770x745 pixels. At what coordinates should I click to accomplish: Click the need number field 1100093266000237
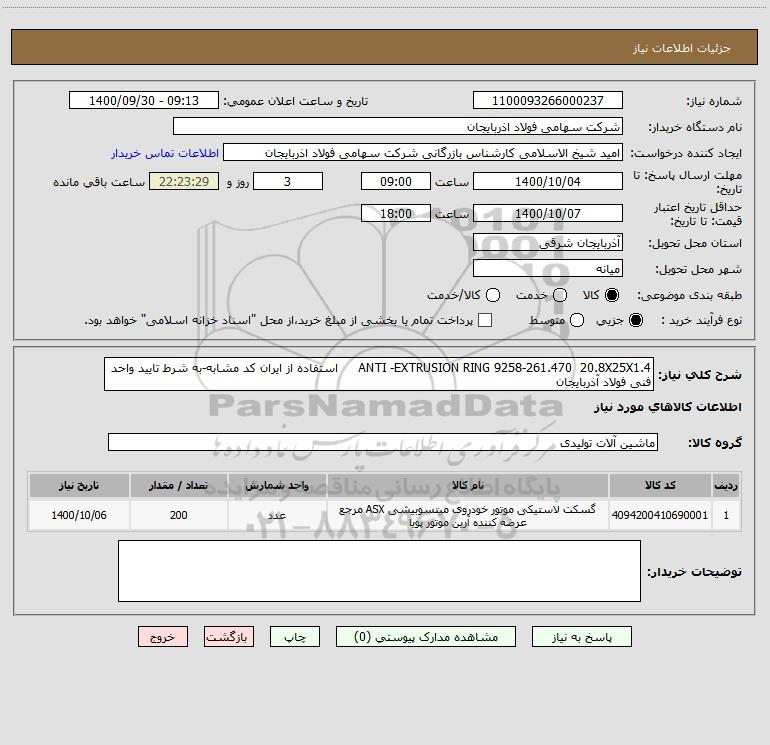[548, 100]
